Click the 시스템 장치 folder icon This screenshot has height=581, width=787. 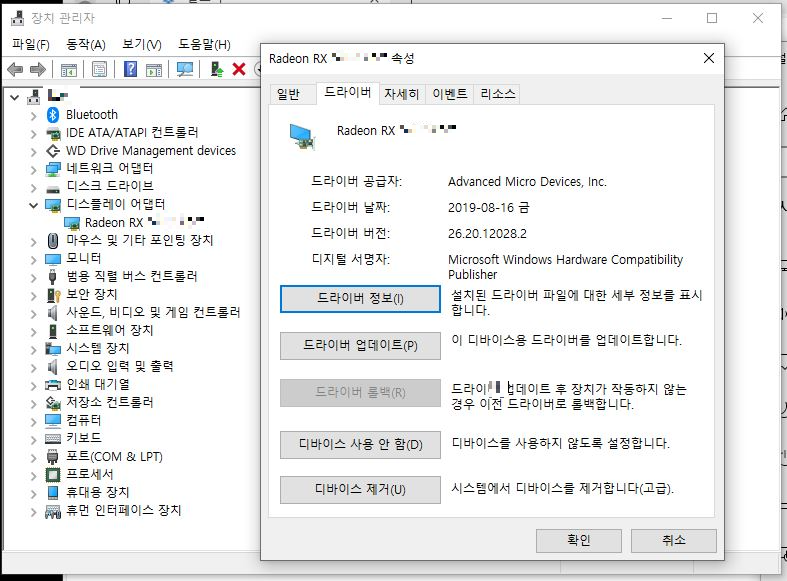click(x=53, y=349)
